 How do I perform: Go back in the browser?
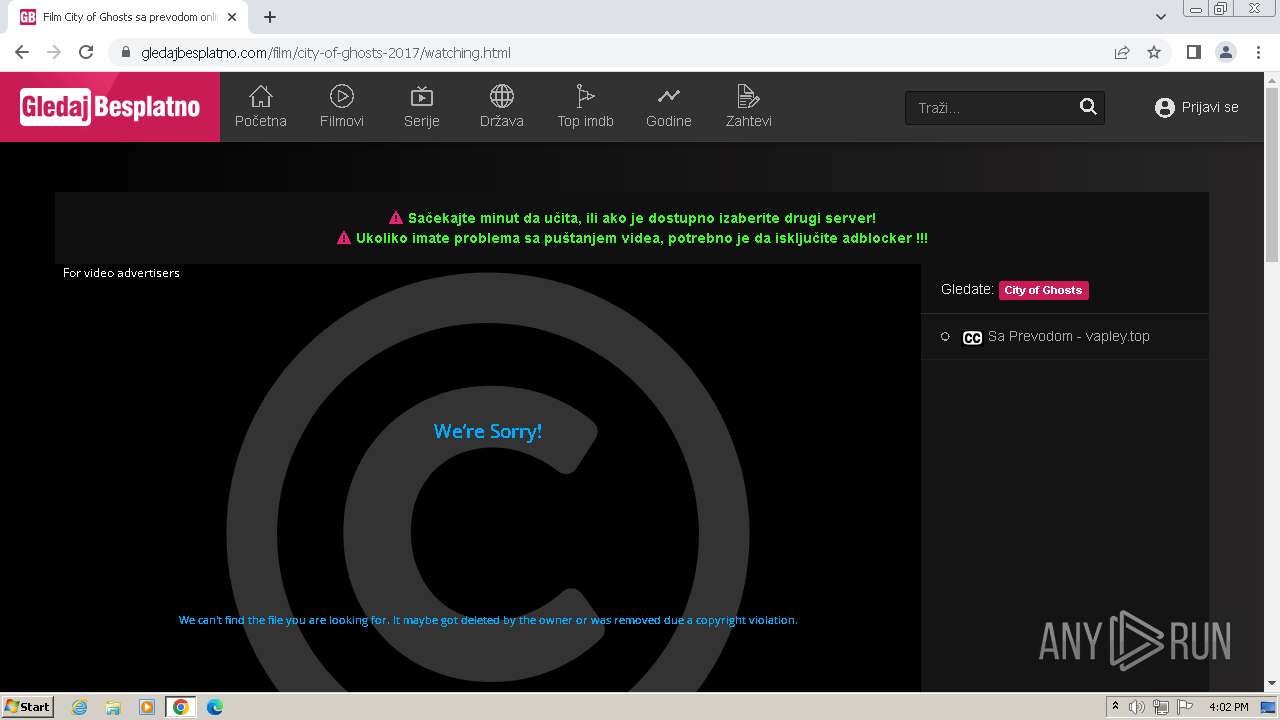(22, 53)
